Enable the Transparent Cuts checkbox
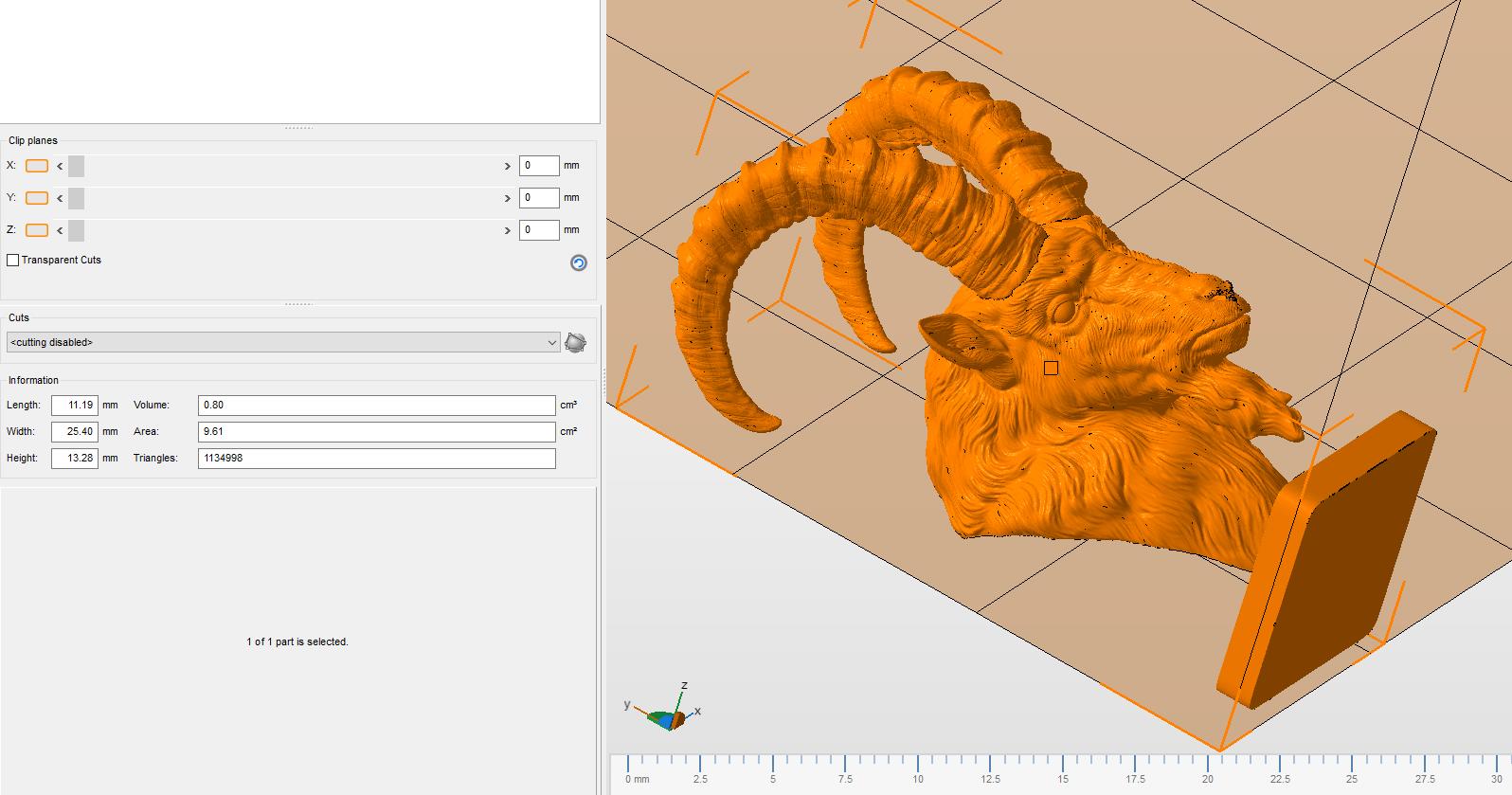 coord(13,260)
